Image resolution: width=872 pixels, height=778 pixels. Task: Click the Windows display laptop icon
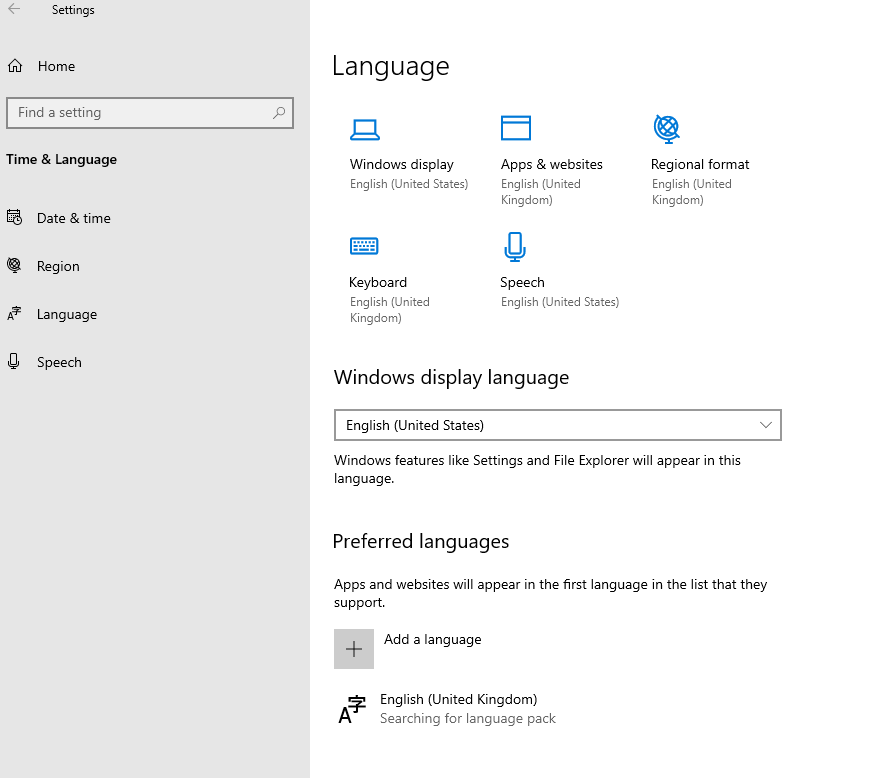click(365, 130)
